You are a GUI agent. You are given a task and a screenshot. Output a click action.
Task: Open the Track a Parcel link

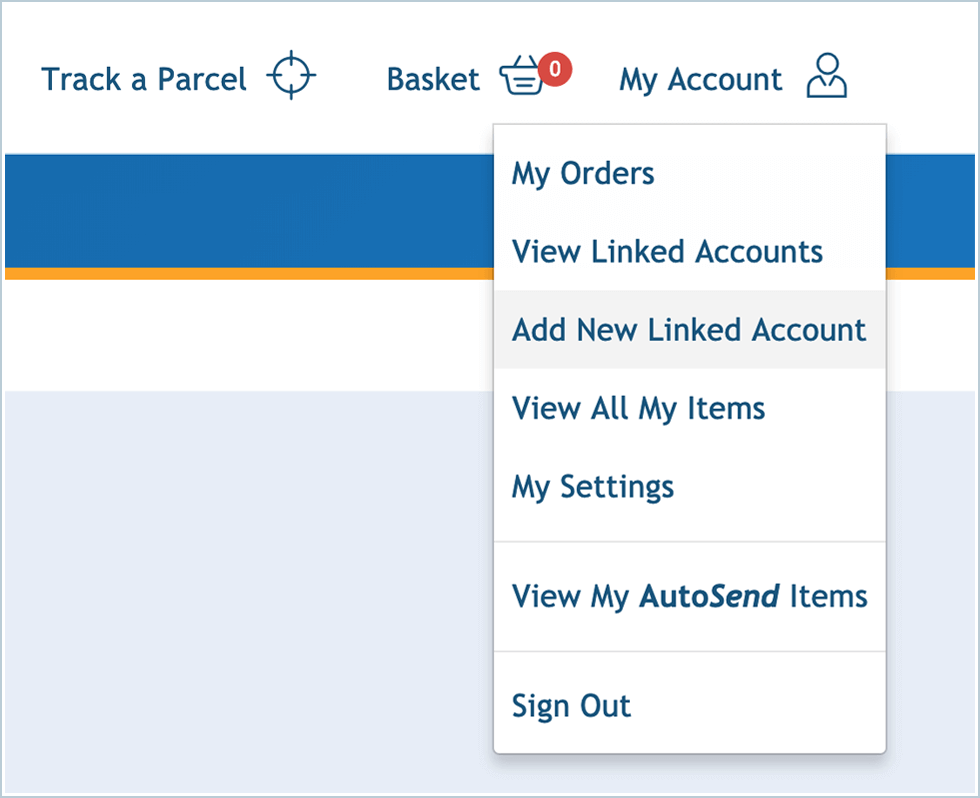(144, 79)
